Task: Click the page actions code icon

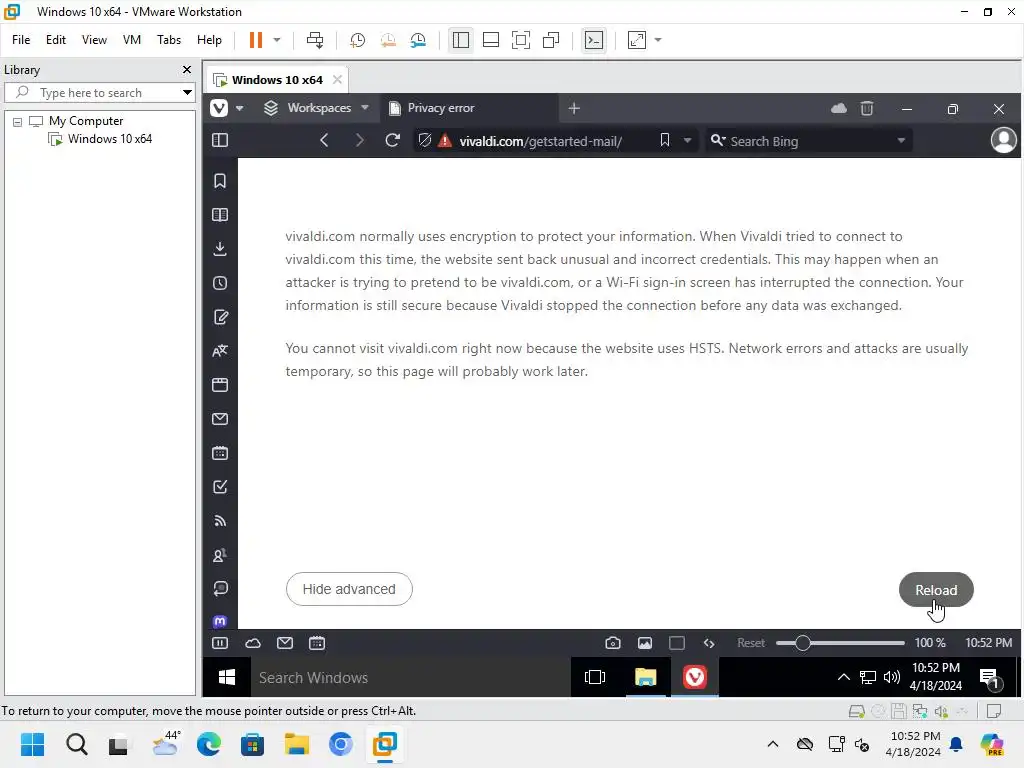Action: 709,643
